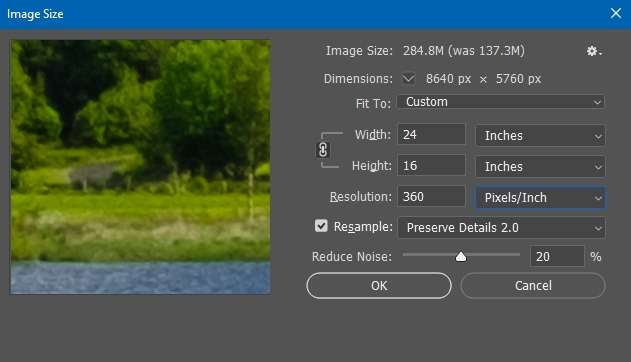
Task: Open the Height units Inches dropdown
Action: click(540, 167)
